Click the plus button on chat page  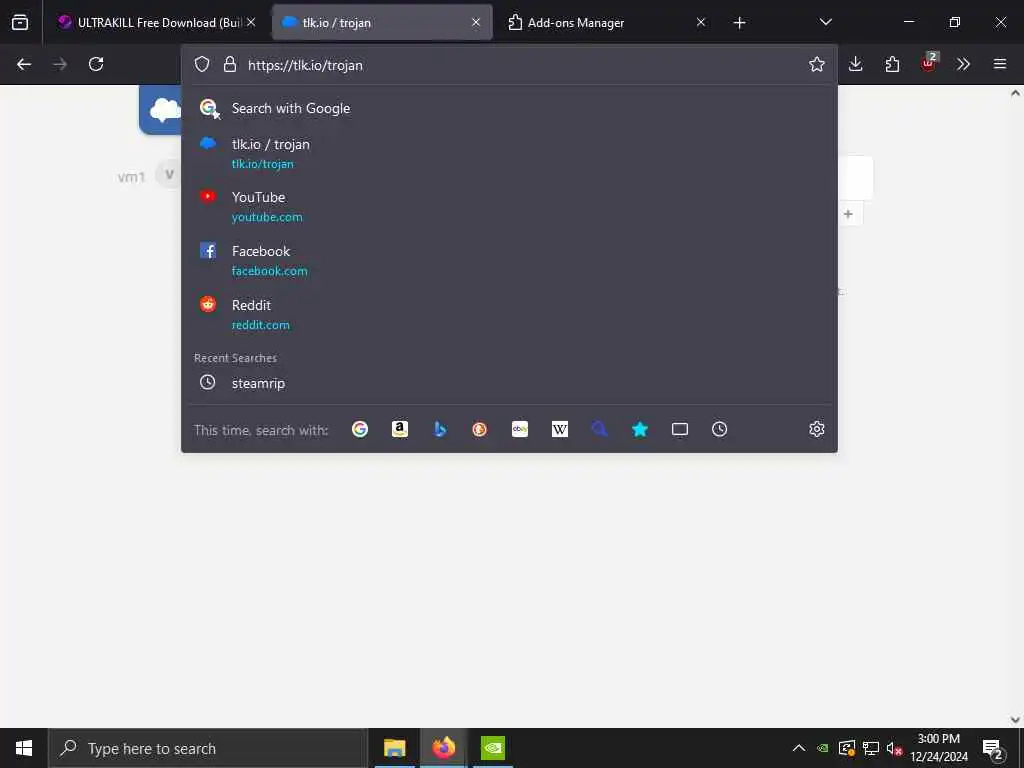848,214
